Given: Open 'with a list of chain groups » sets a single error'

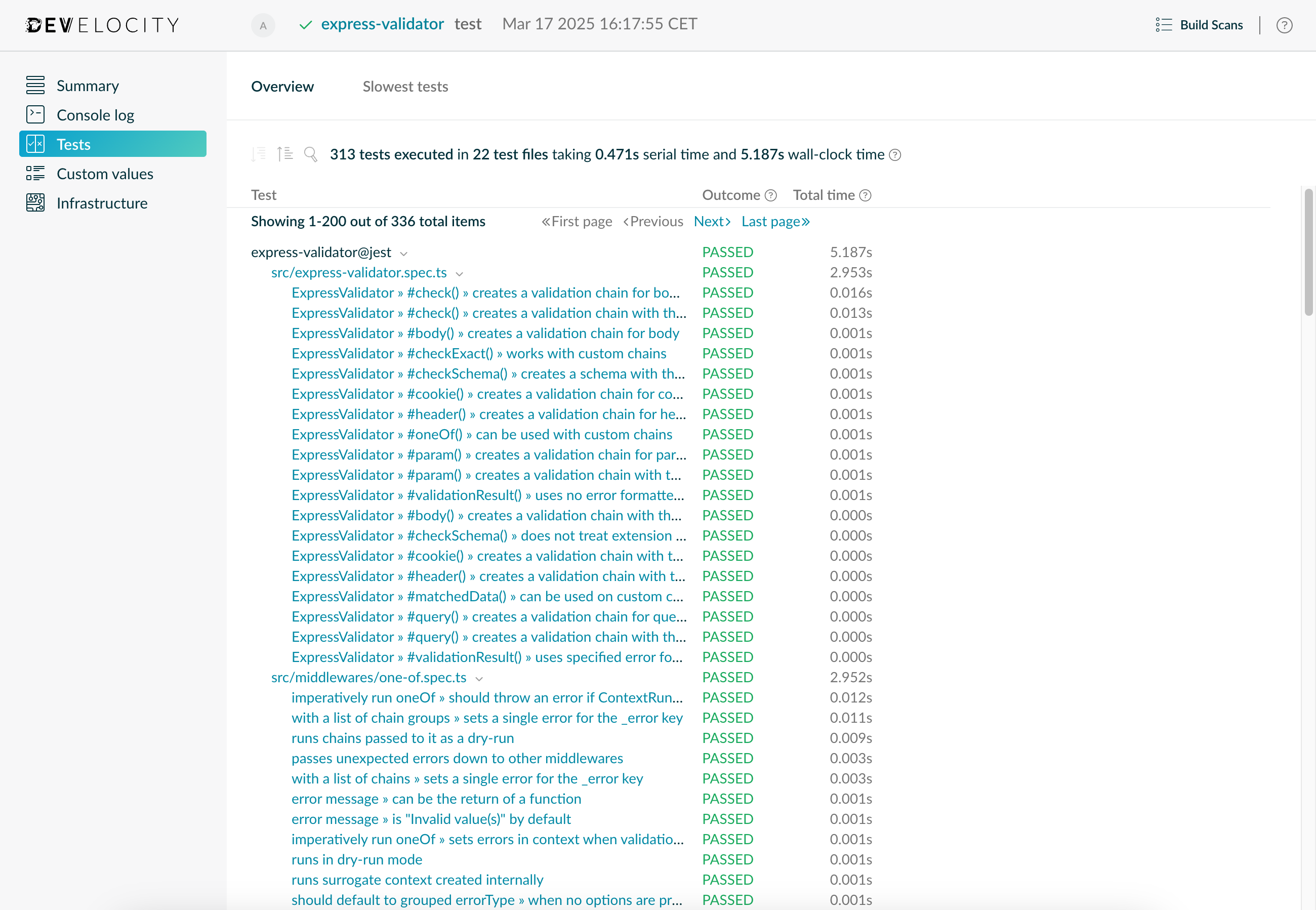Looking at the screenshot, I should [487, 718].
